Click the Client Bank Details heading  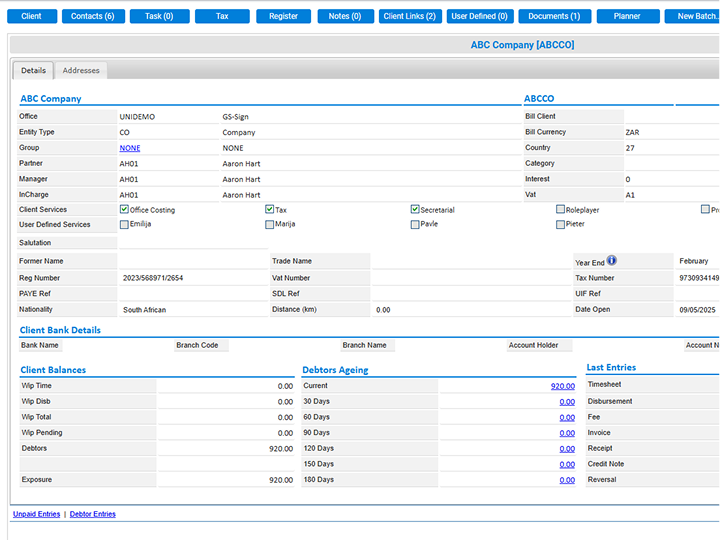pyautogui.click(x=60, y=330)
